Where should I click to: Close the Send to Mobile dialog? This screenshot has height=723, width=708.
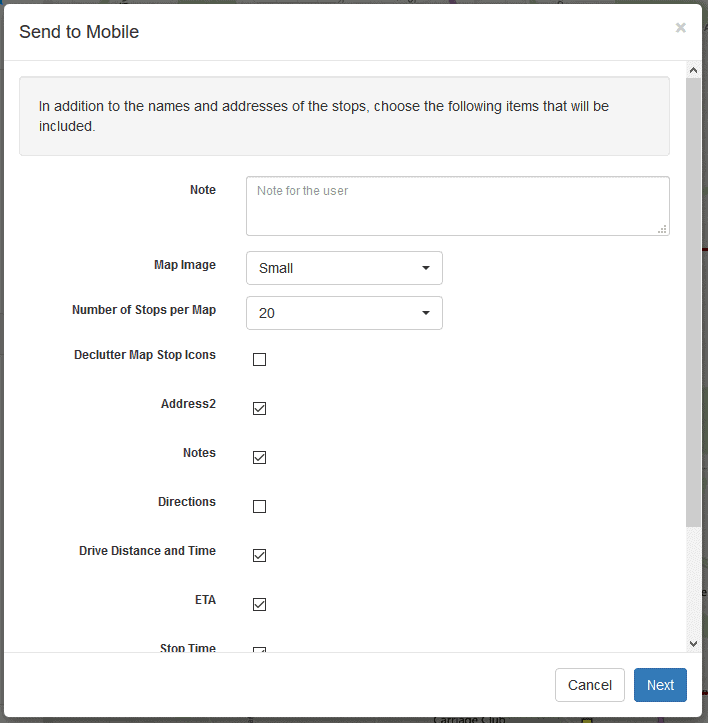tap(680, 28)
